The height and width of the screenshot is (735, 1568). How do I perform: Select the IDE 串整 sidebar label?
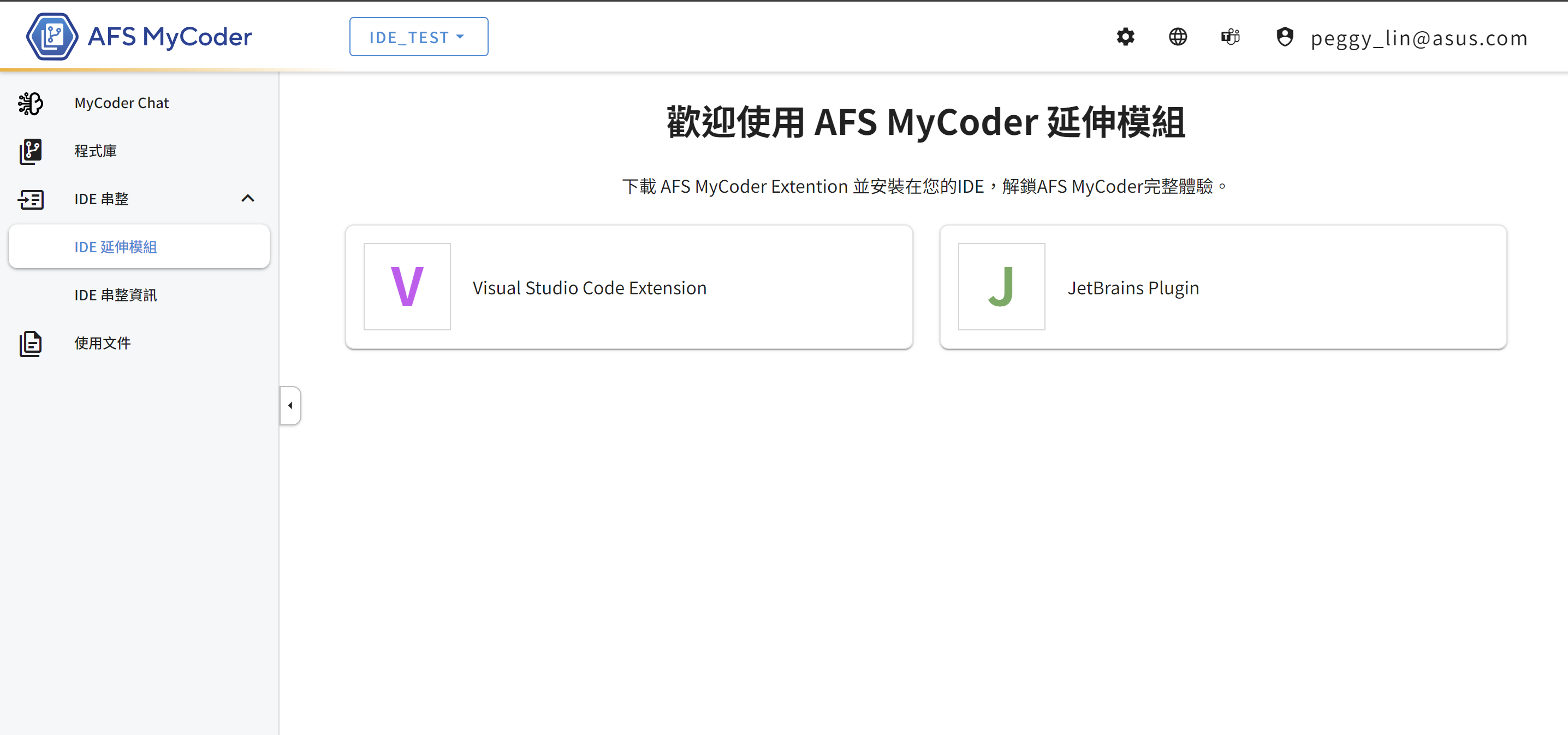[x=101, y=199]
